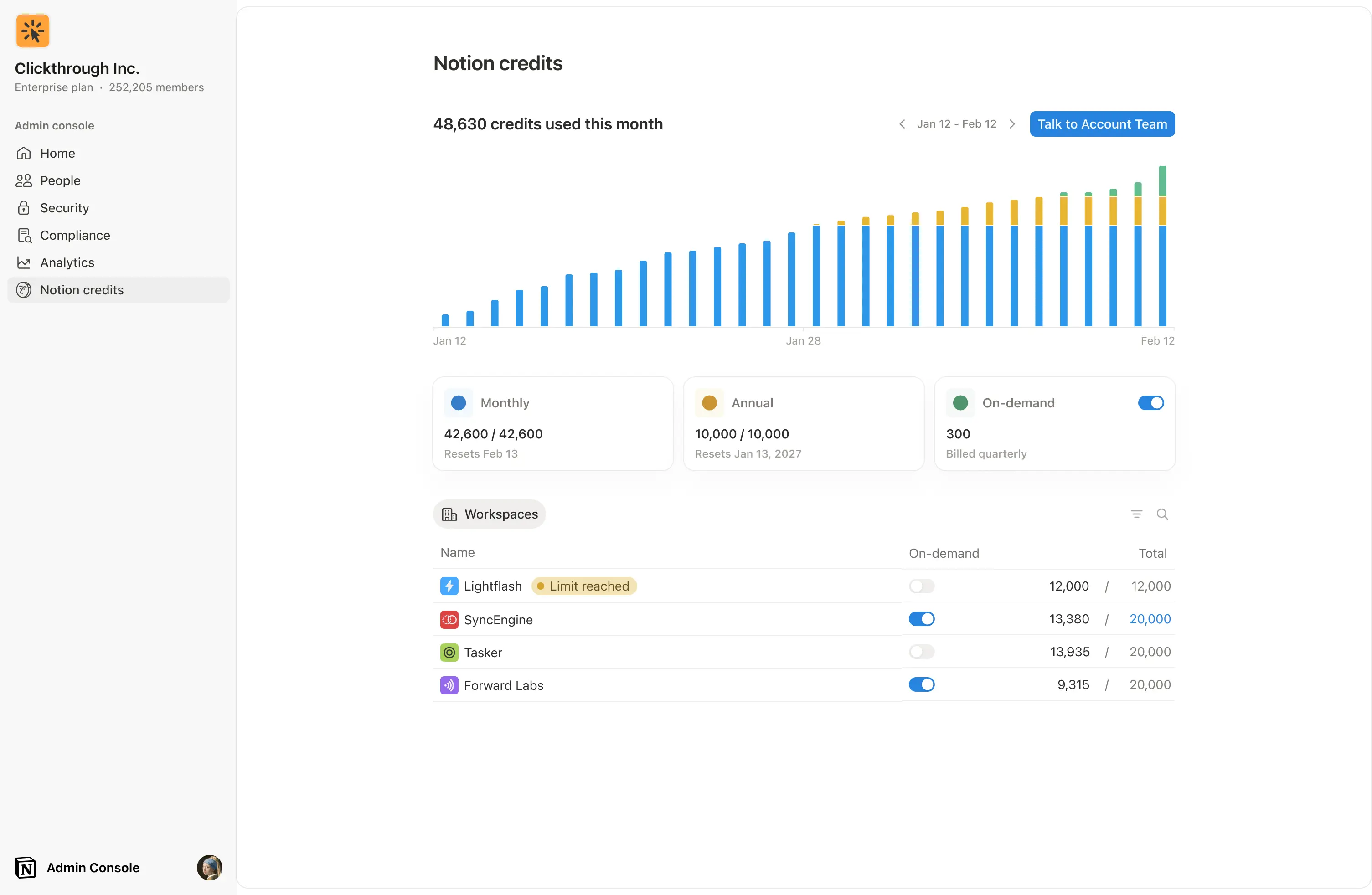Select the Workspaces tab pill
Image resolution: width=1372 pixels, height=895 pixels.
click(x=490, y=514)
